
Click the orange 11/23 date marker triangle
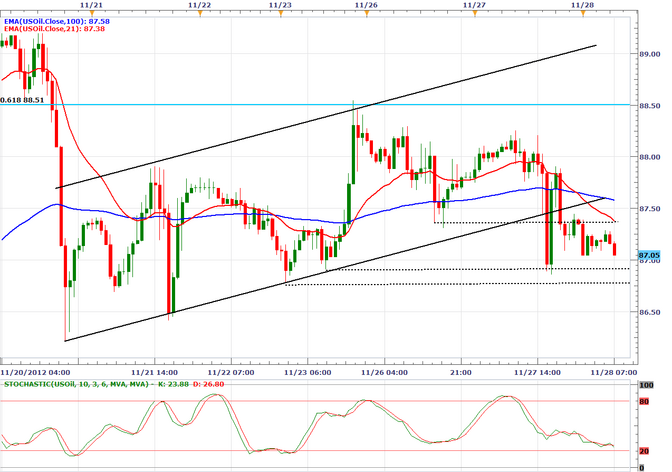coord(281,13)
